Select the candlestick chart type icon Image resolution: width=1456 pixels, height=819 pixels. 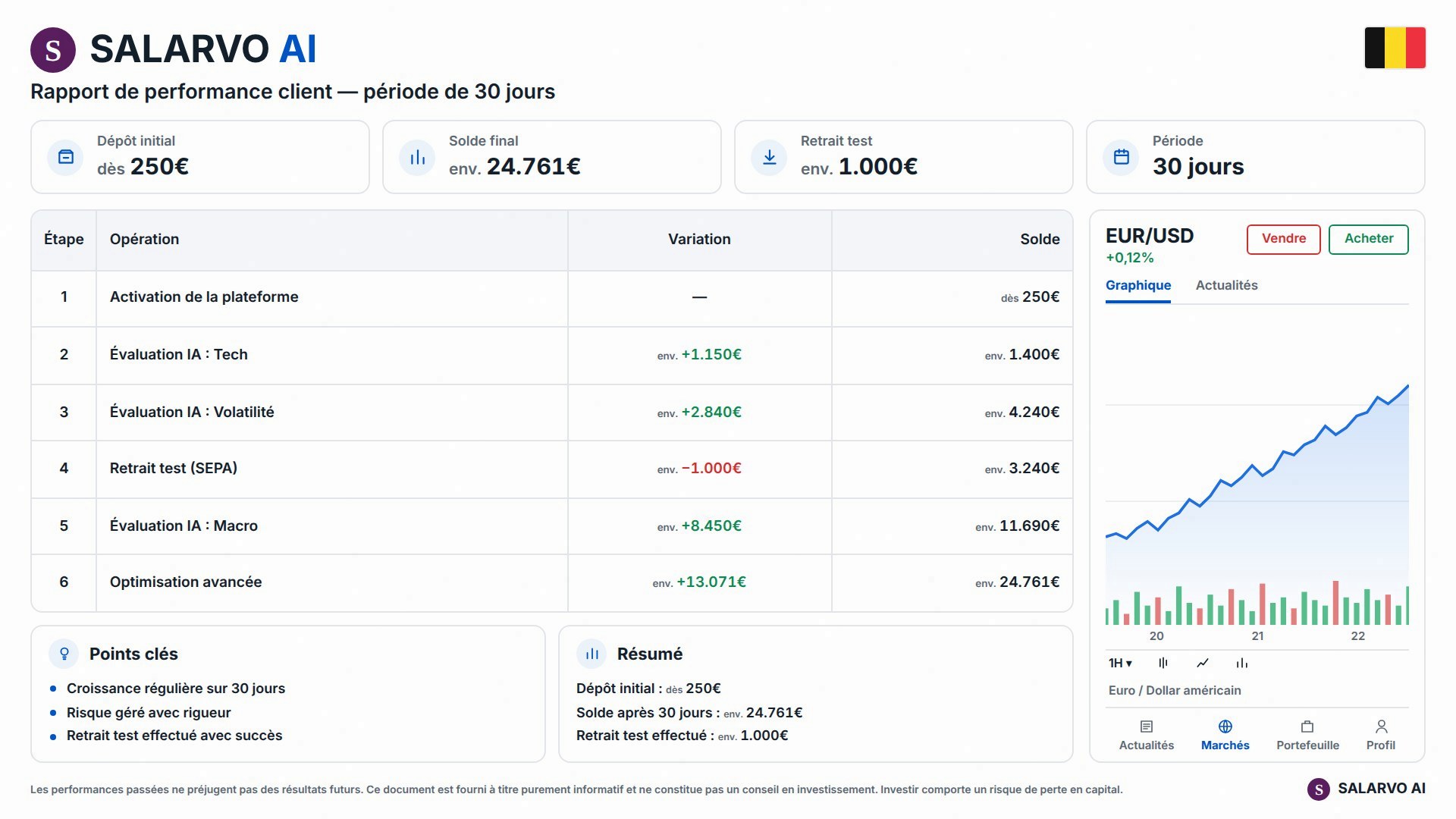1163,663
